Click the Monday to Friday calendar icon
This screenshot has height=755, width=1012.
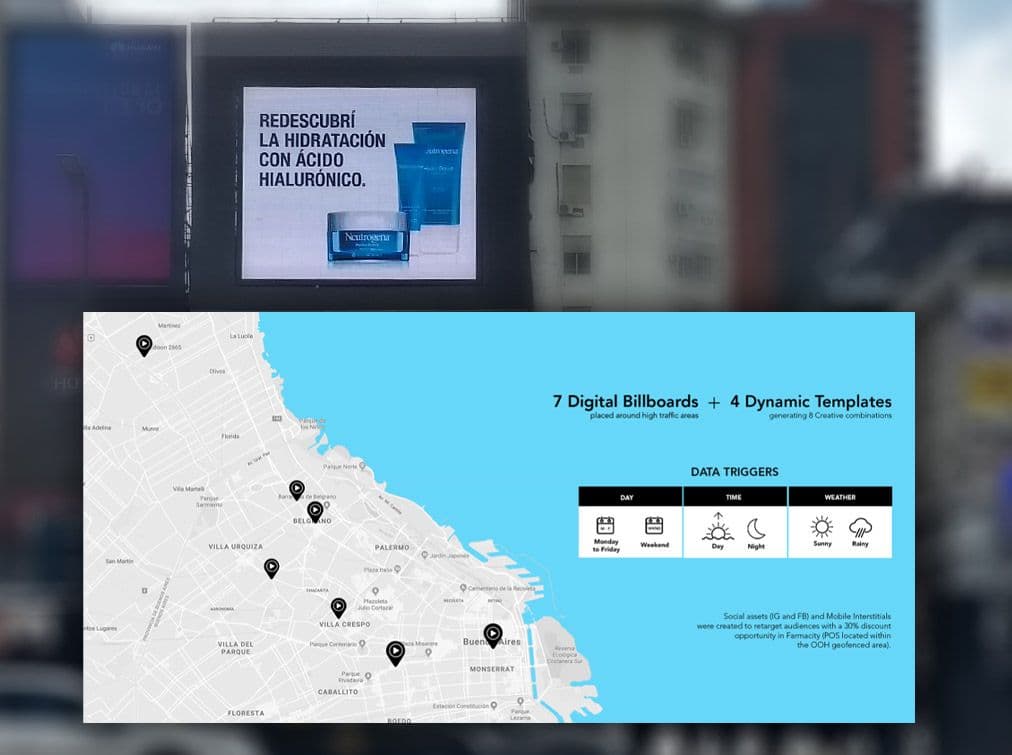point(605,526)
